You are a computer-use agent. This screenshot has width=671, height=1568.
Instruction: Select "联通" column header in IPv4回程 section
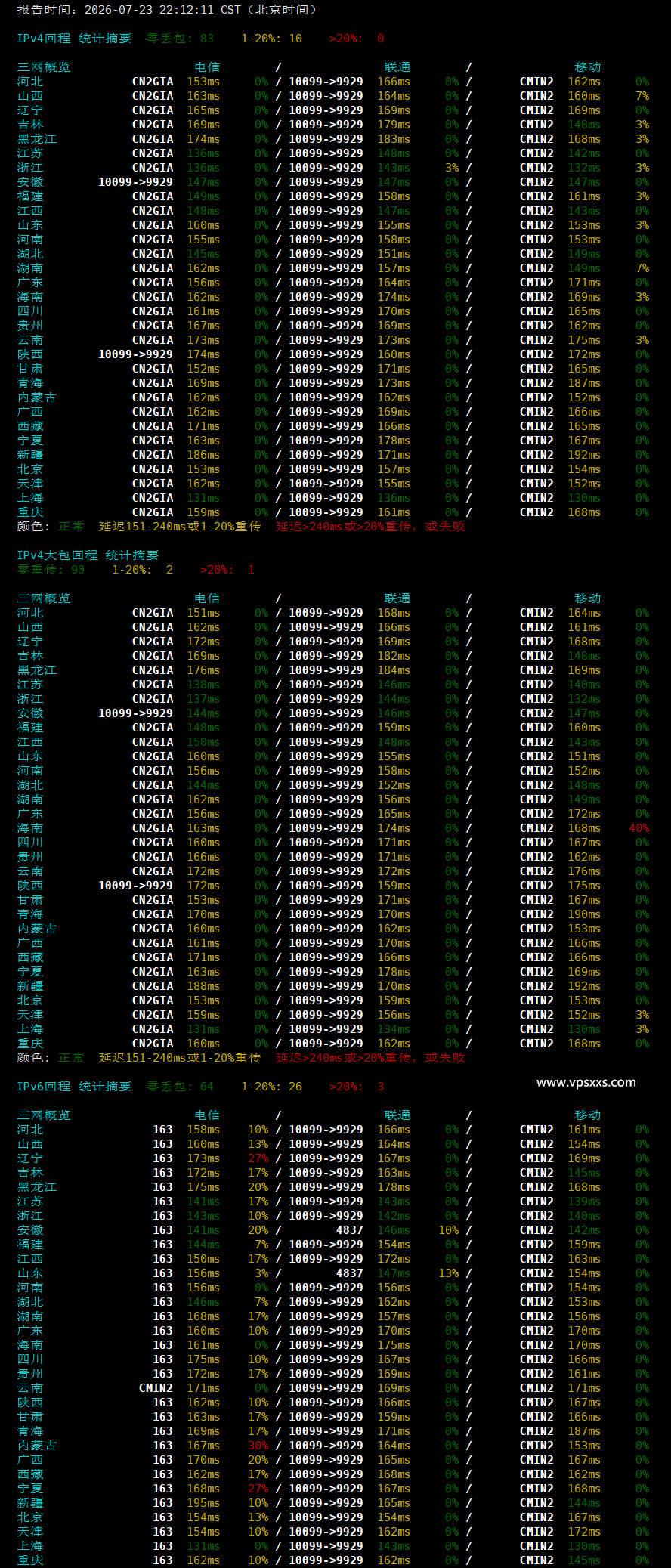coord(397,67)
